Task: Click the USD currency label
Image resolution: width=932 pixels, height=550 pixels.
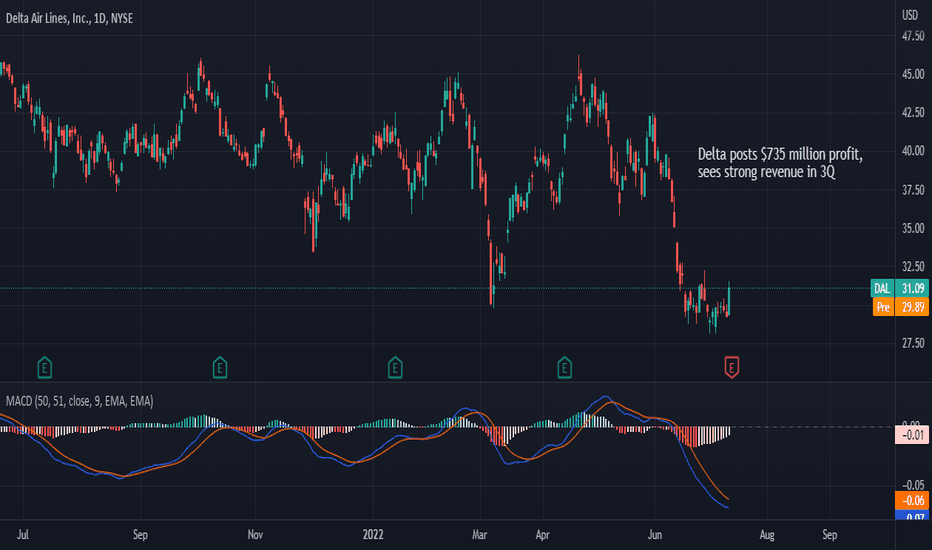Action: tap(910, 15)
